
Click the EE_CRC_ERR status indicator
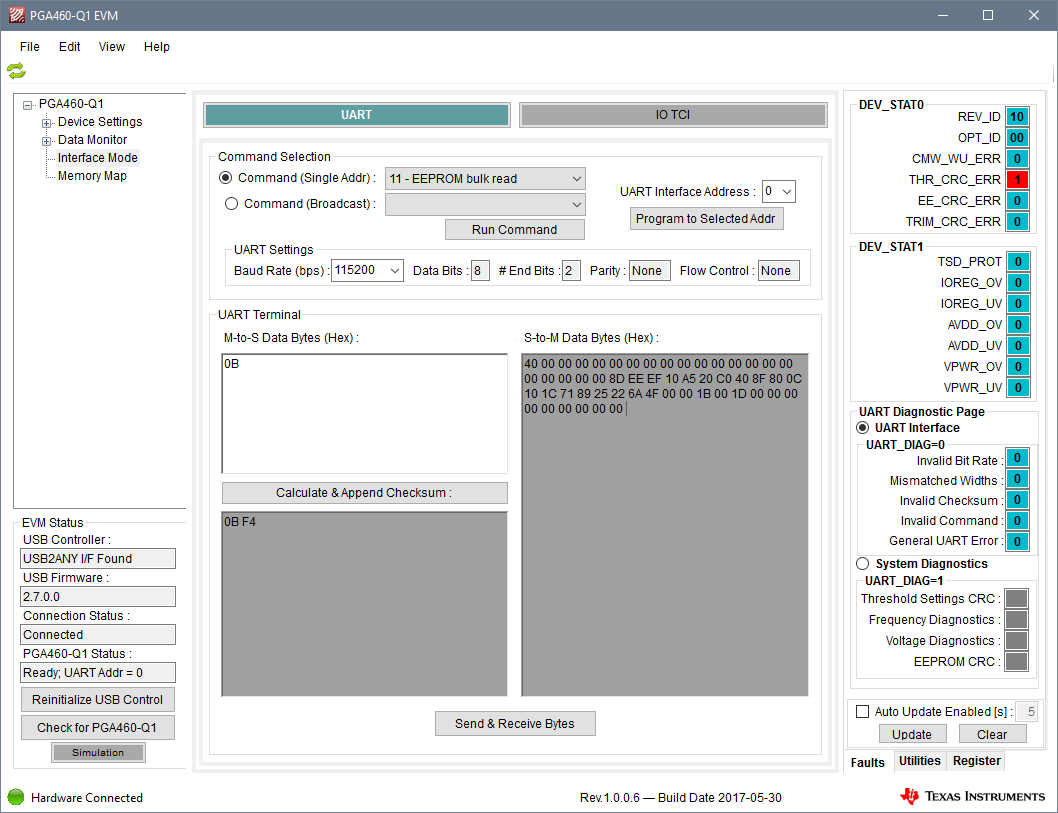click(x=1017, y=200)
